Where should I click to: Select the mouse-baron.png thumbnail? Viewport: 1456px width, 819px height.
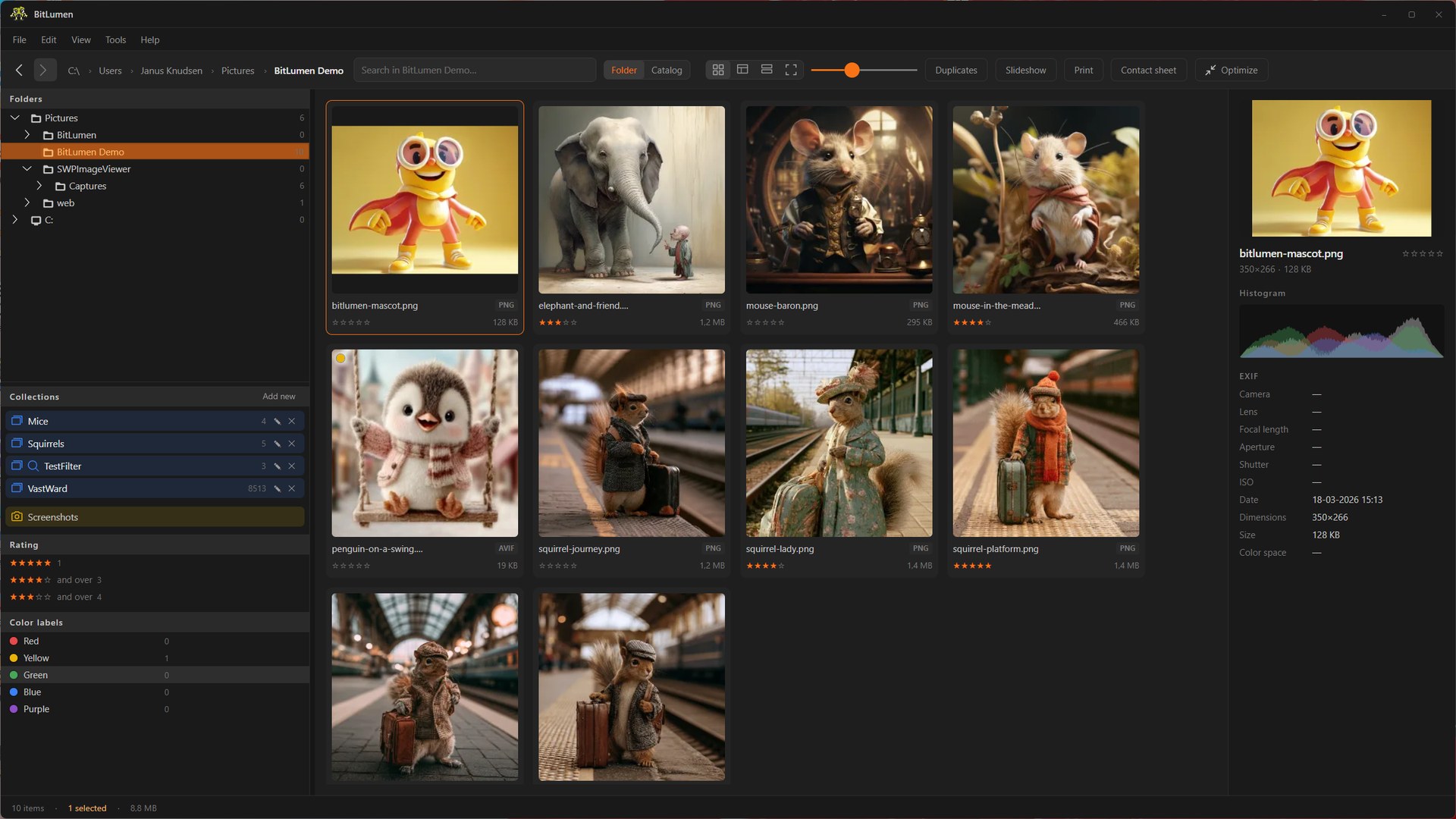coord(839,200)
